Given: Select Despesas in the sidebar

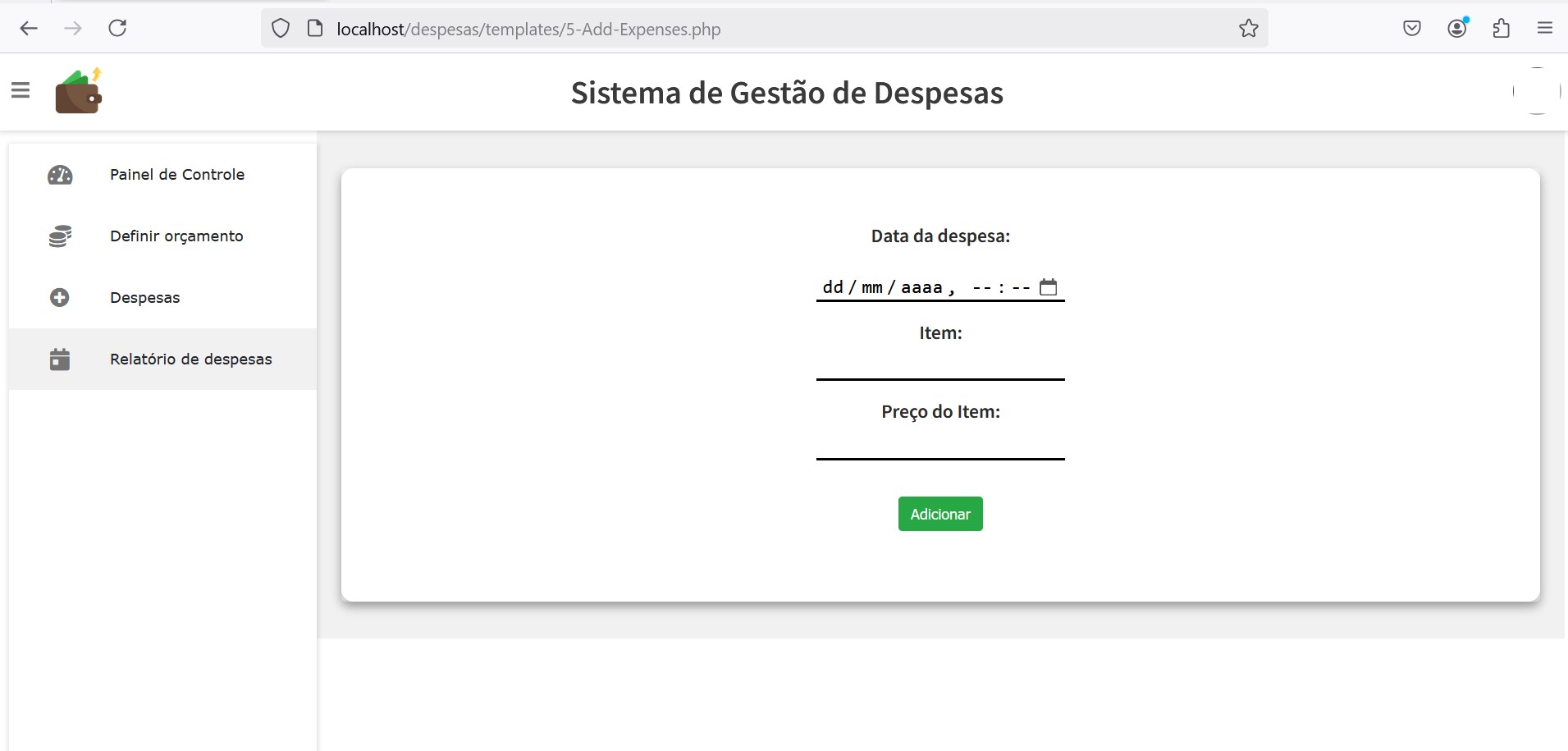Looking at the screenshot, I should pyautogui.click(x=145, y=298).
